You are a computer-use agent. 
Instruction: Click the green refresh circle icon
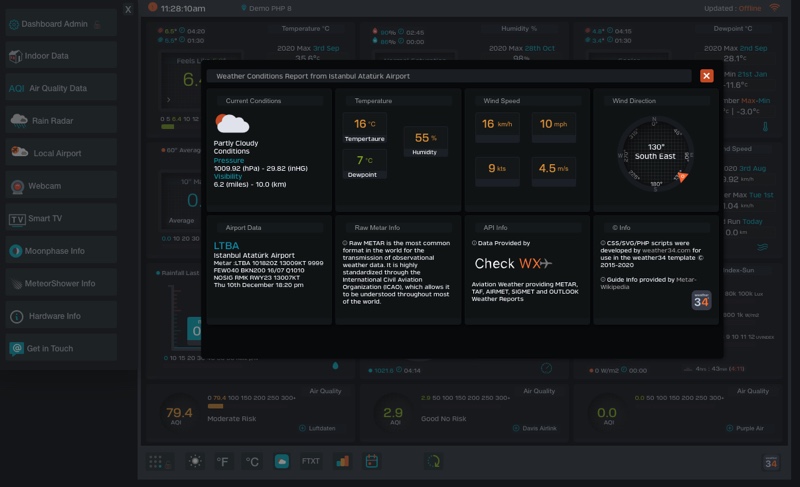point(433,462)
